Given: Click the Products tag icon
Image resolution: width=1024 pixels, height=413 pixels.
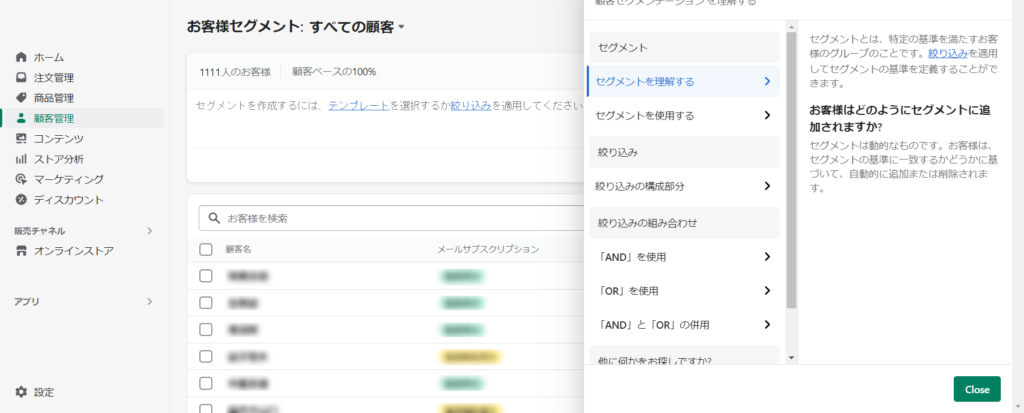Looking at the screenshot, I should 21,98.
